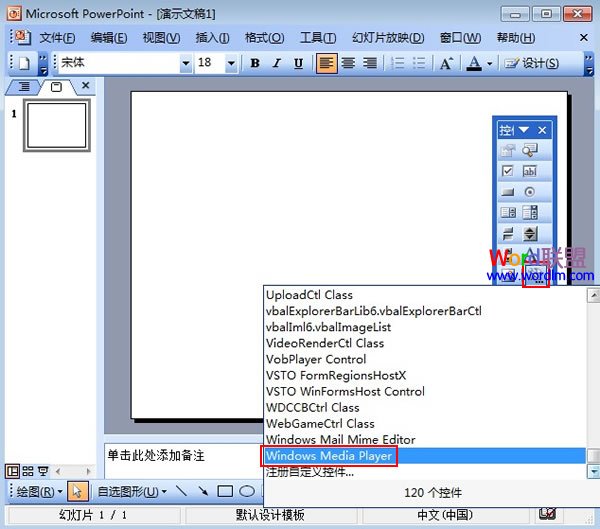
Task: Click the notes area 单击此处添加备注
Action: (x=156, y=456)
